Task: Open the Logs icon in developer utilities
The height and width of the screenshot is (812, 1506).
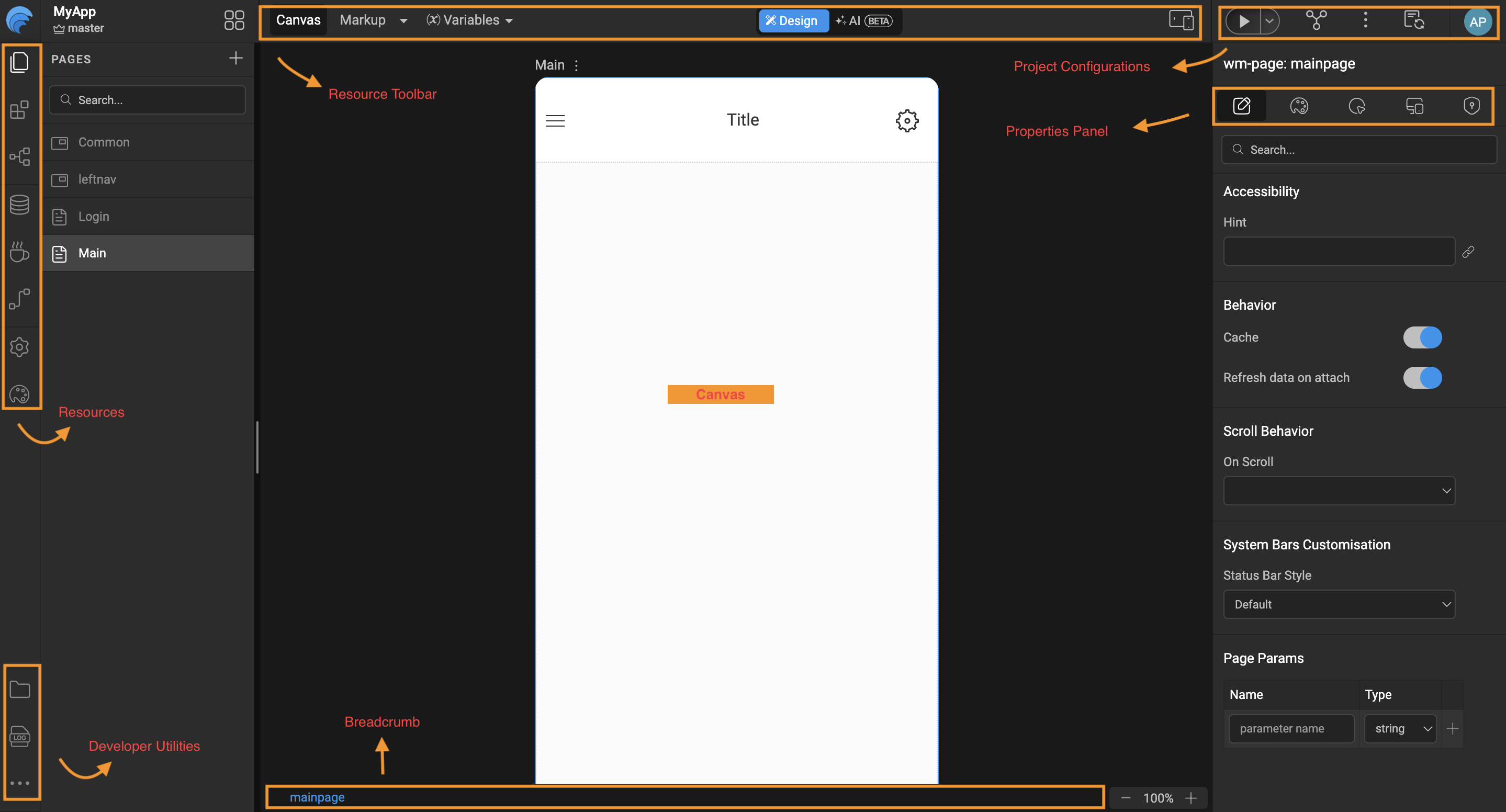Action: coord(20,736)
